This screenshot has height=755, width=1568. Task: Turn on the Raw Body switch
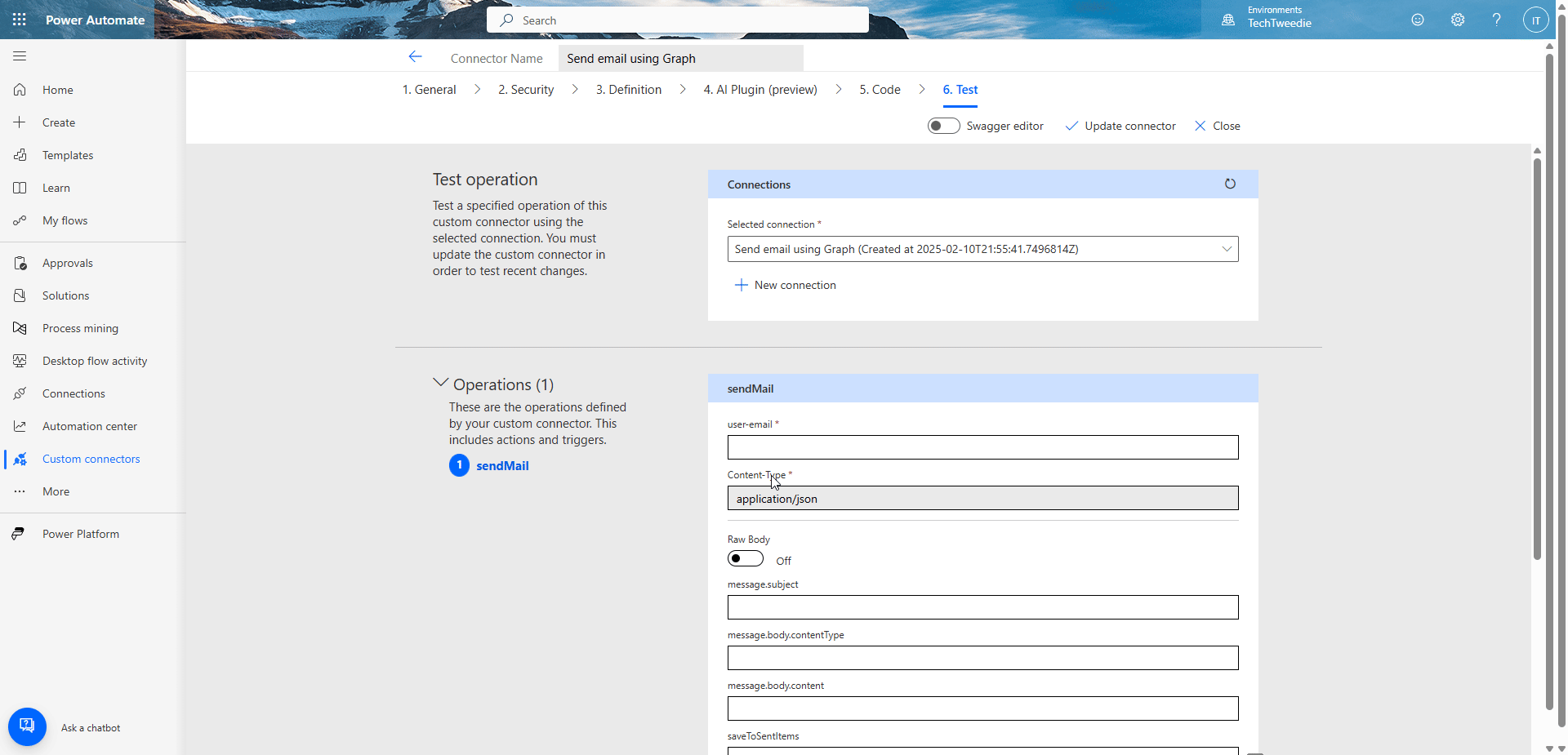pyautogui.click(x=745, y=558)
